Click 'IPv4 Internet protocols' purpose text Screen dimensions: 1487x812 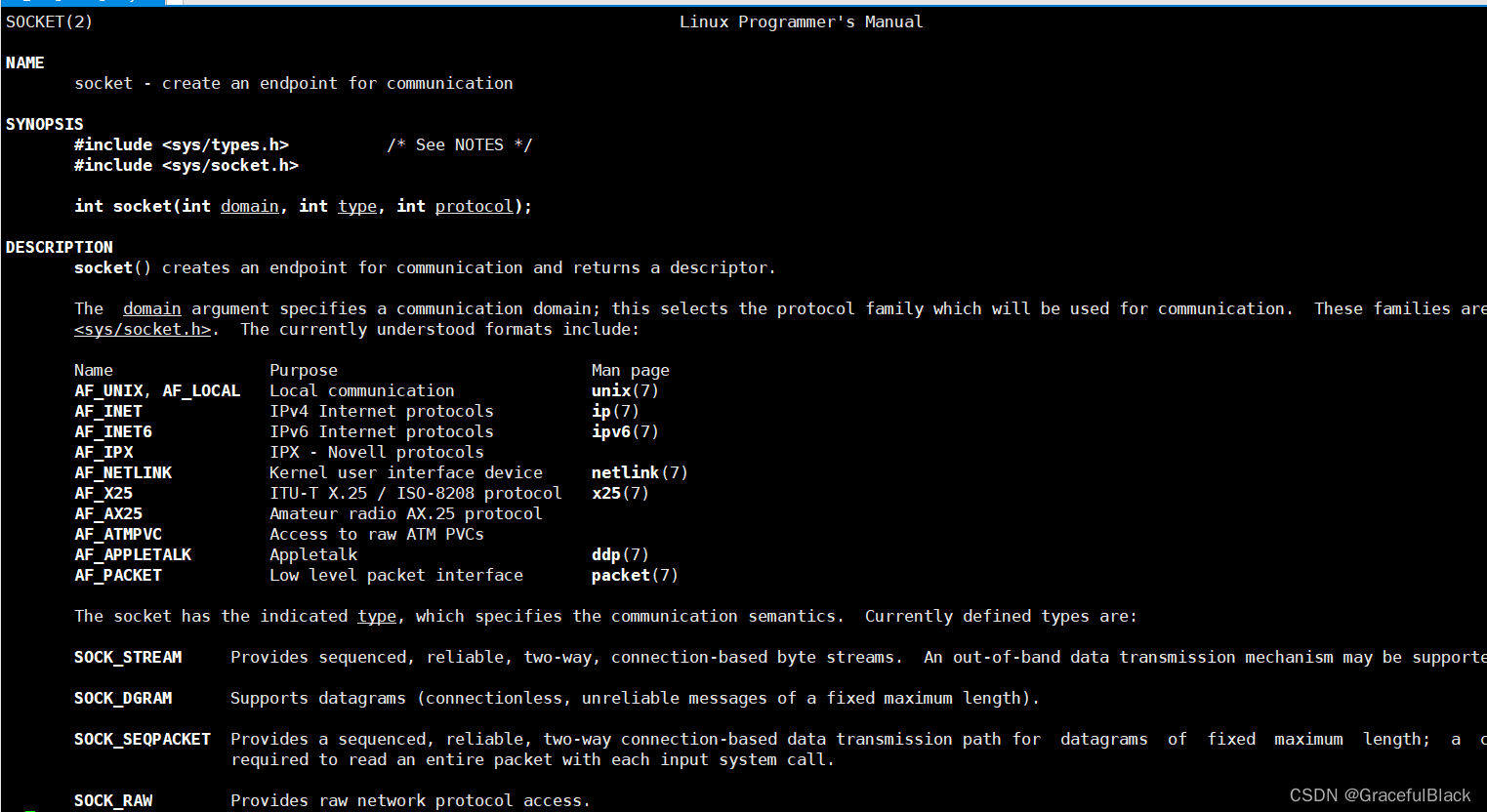(x=382, y=411)
